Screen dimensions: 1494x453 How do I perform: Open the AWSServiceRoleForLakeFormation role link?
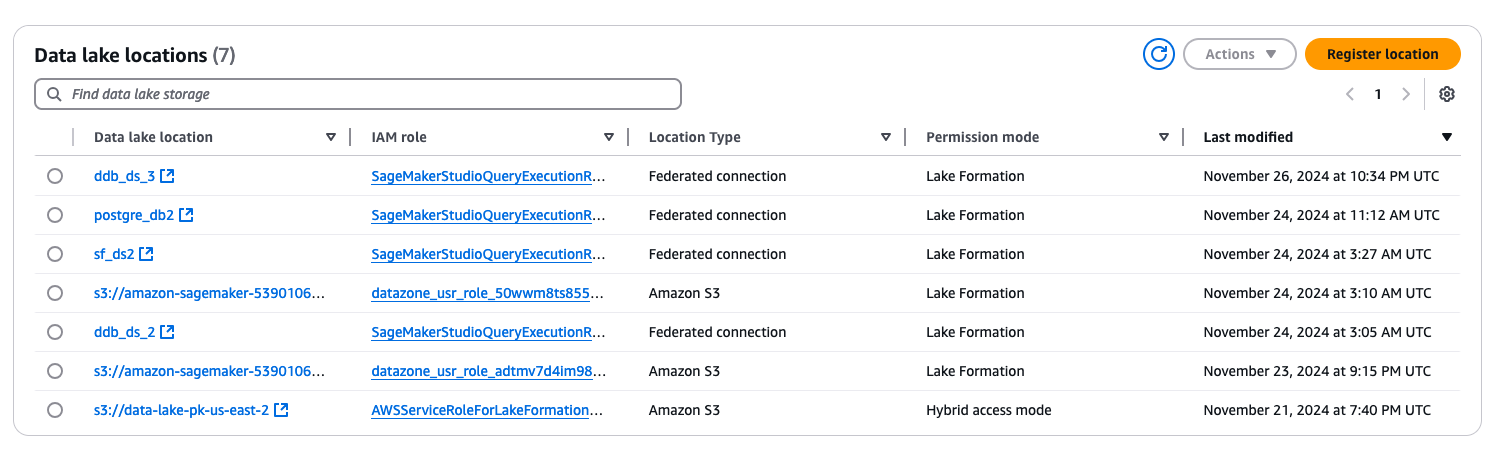coord(487,410)
